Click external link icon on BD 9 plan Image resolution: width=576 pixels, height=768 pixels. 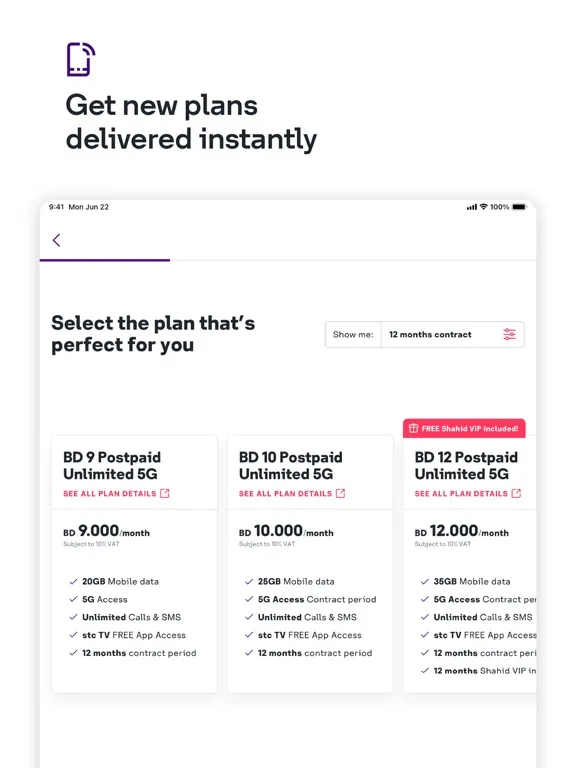click(x=165, y=493)
